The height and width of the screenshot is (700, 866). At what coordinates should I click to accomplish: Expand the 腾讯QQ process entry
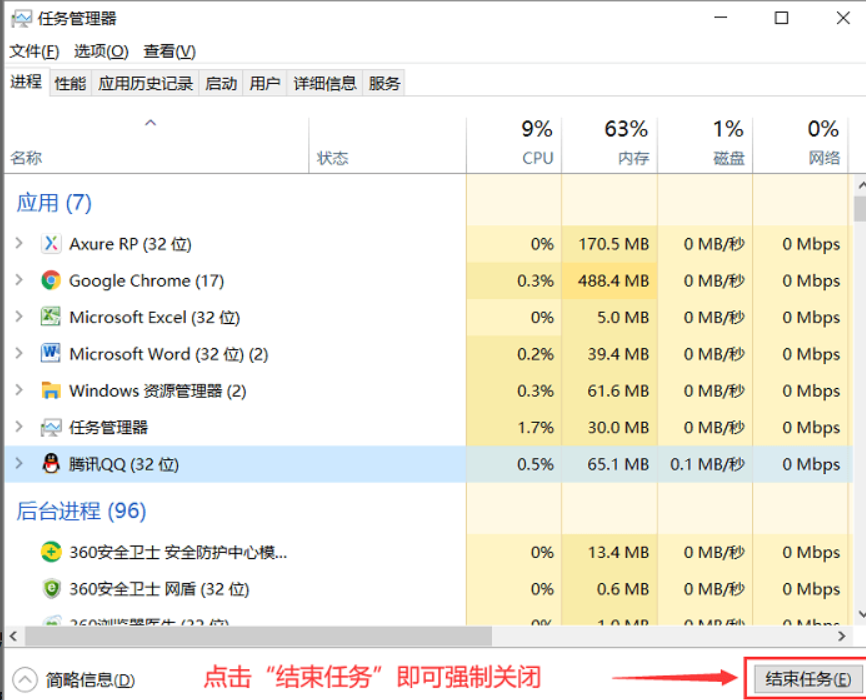tap(19, 464)
